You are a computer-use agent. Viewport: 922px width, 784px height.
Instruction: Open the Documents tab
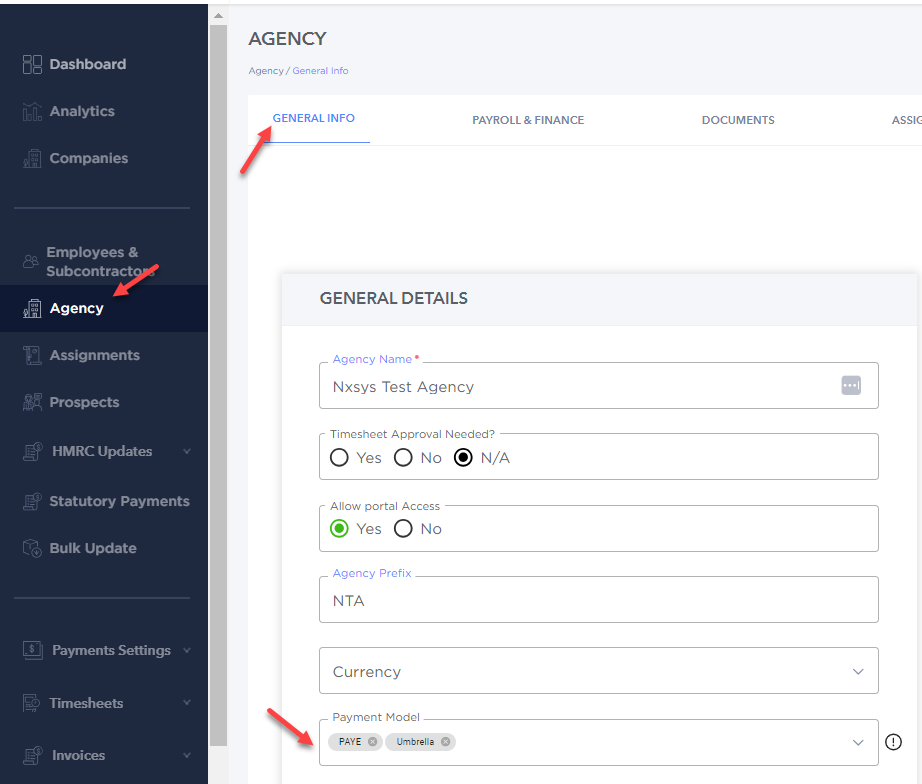click(x=738, y=120)
